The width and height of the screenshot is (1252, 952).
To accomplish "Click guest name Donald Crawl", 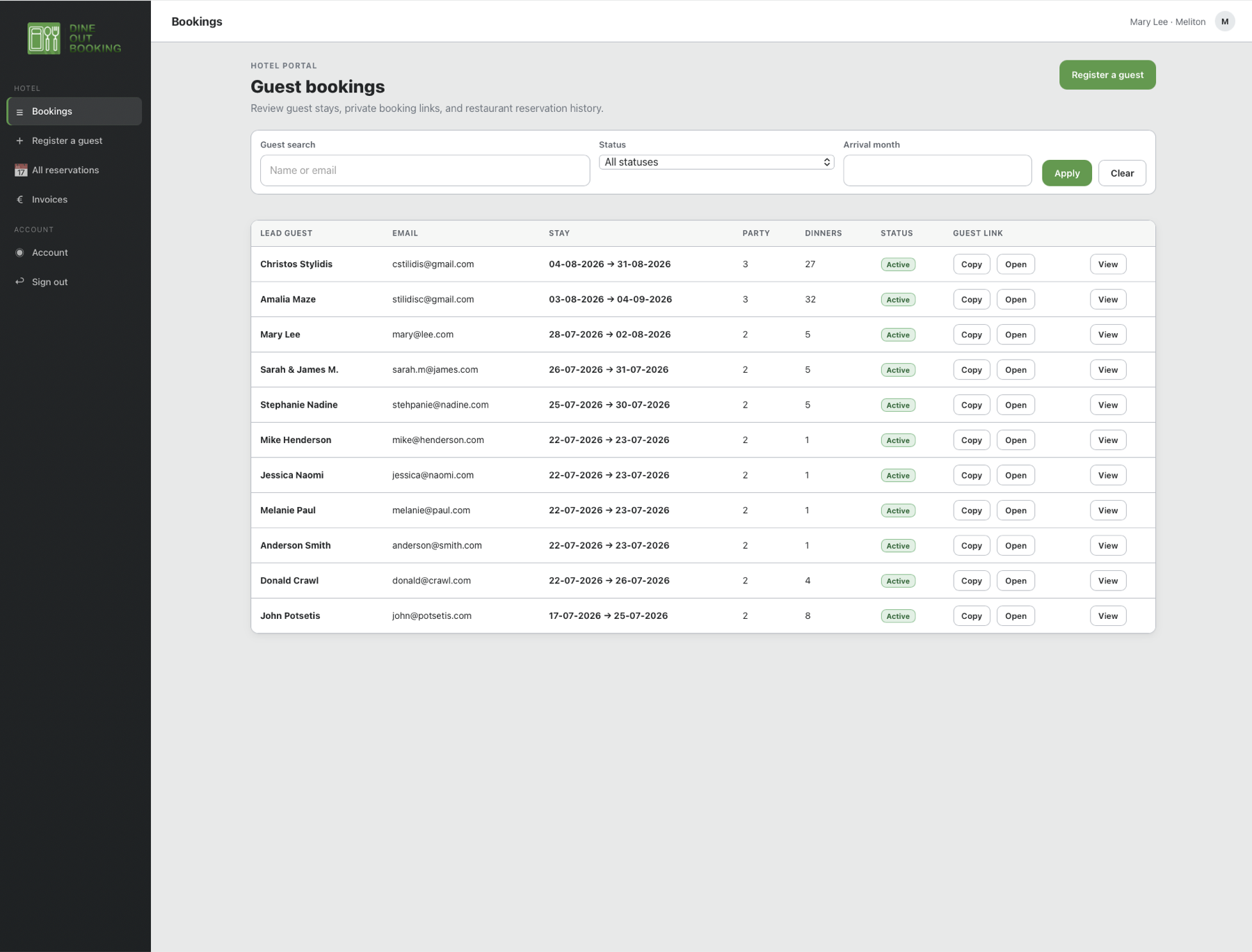I will (289, 581).
